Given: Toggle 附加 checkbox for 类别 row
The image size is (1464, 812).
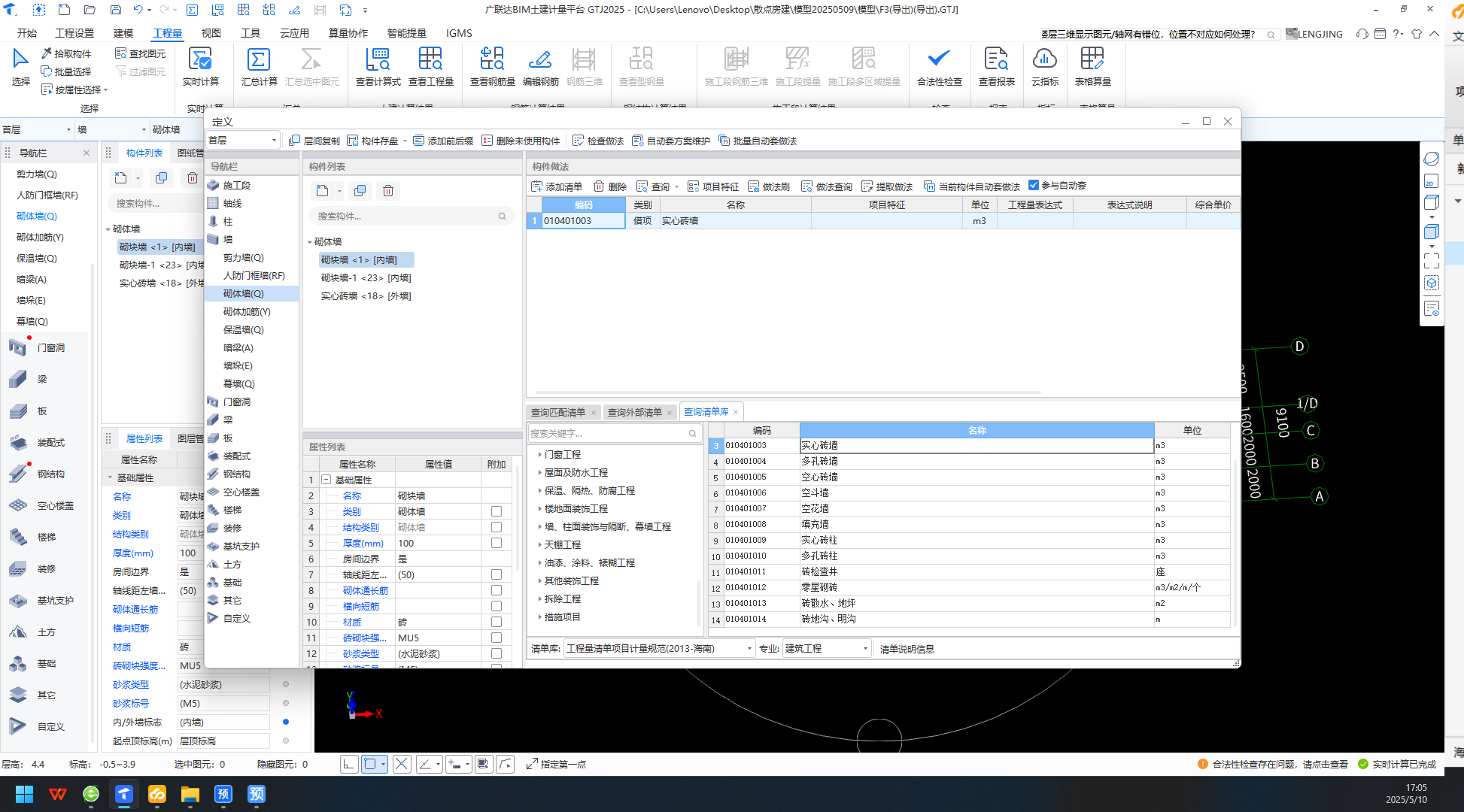Looking at the screenshot, I should click(497, 511).
